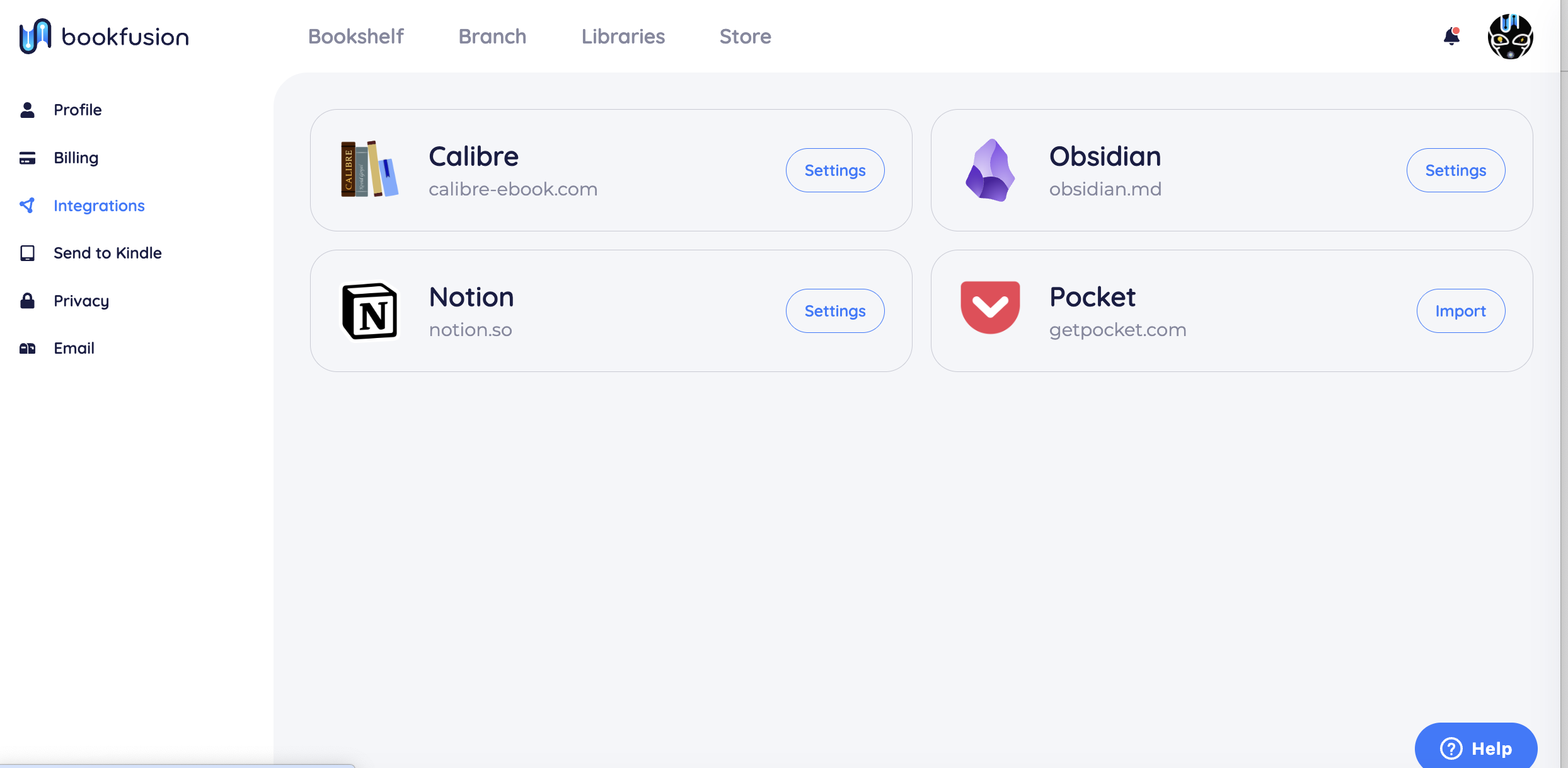Screen dimensions: 1568x768
Task: Open the Help widget
Action: click(1475, 748)
